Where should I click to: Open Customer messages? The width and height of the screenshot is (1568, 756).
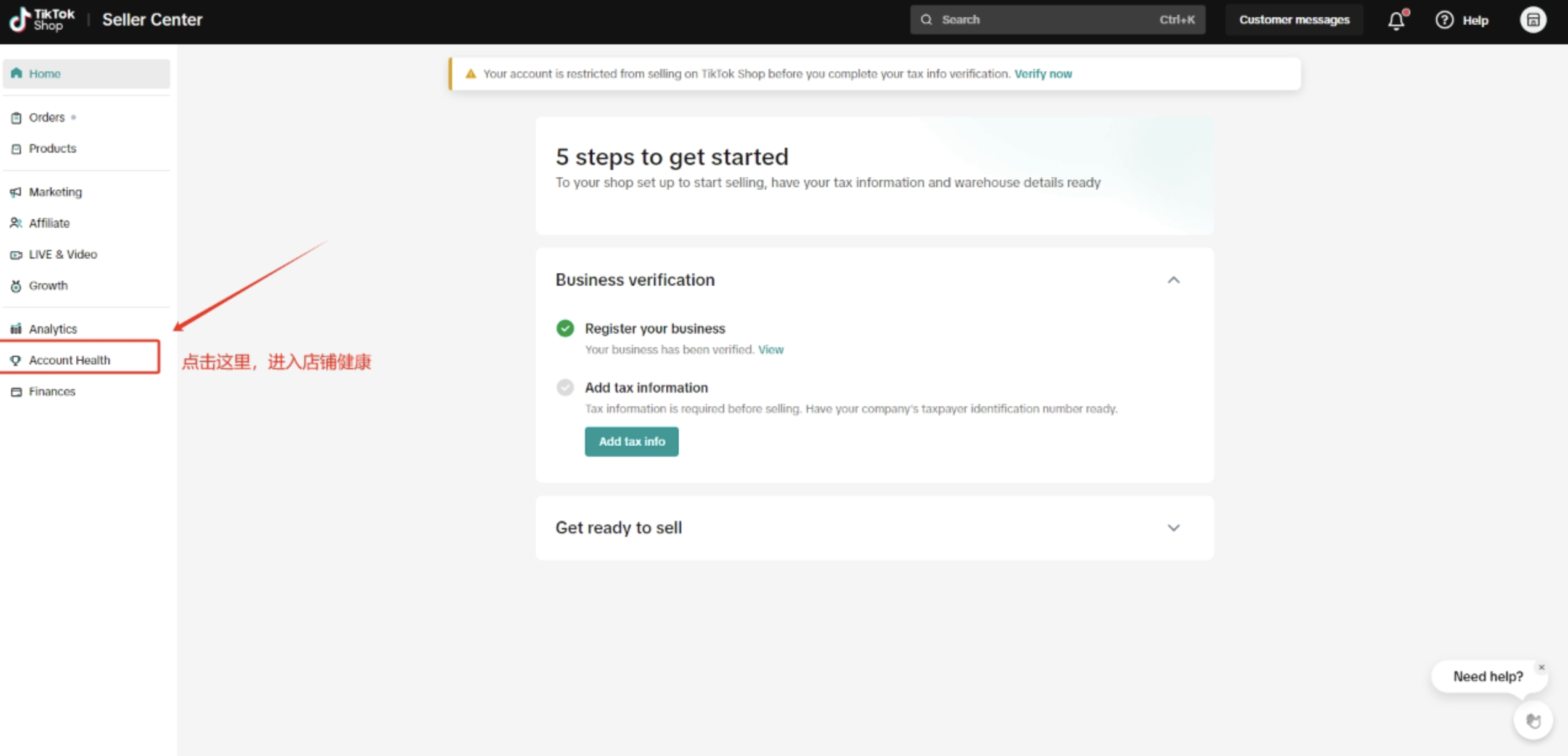[x=1294, y=20]
